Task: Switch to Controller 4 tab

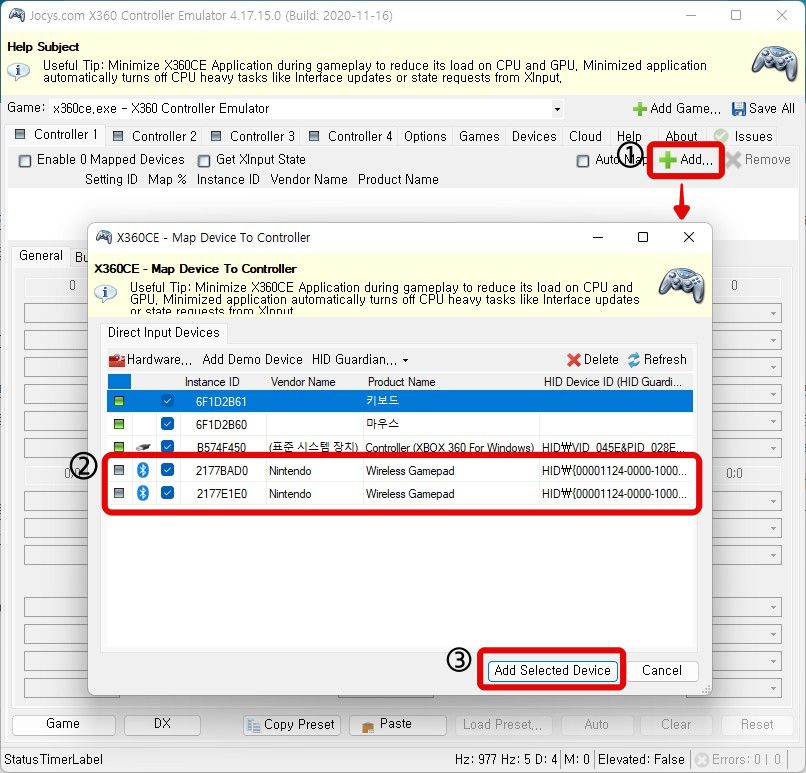Action: pos(351,136)
